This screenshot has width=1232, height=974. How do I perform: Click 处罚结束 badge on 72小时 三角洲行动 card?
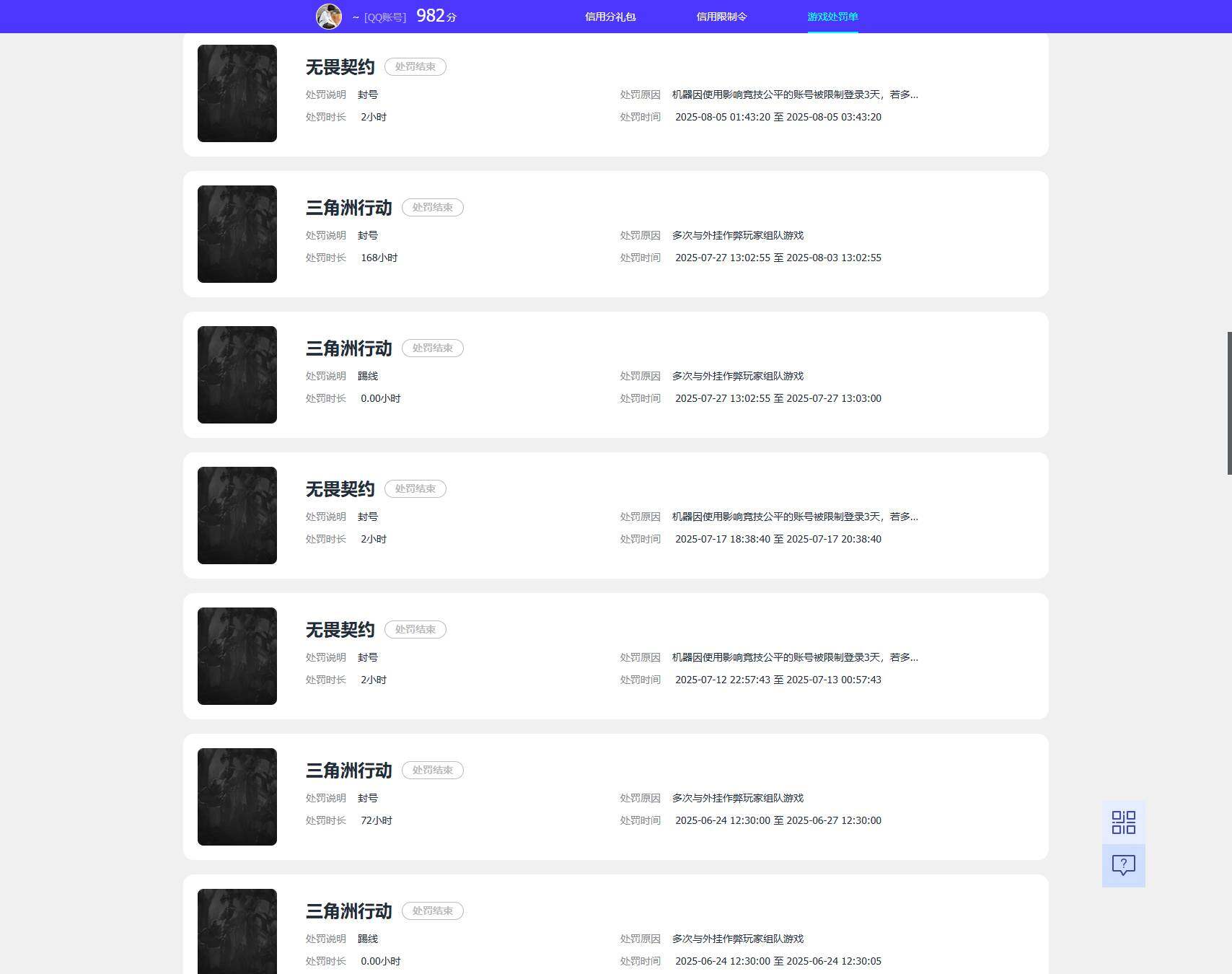coord(433,770)
